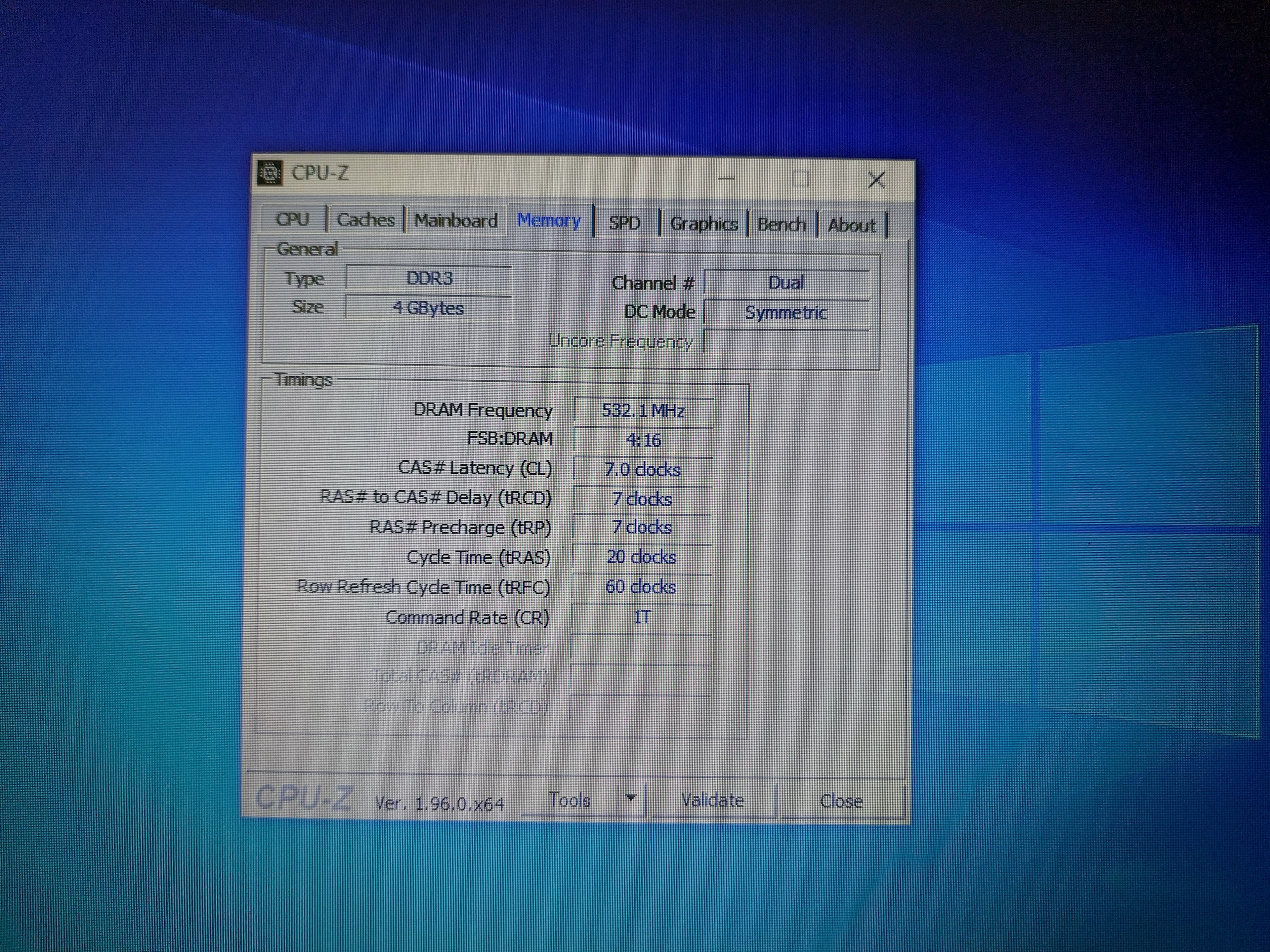Image resolution: width=1270 pixels, height=952 pixels.
Task: Click the 60 clocks tRFC value
Action: point(641,587)
